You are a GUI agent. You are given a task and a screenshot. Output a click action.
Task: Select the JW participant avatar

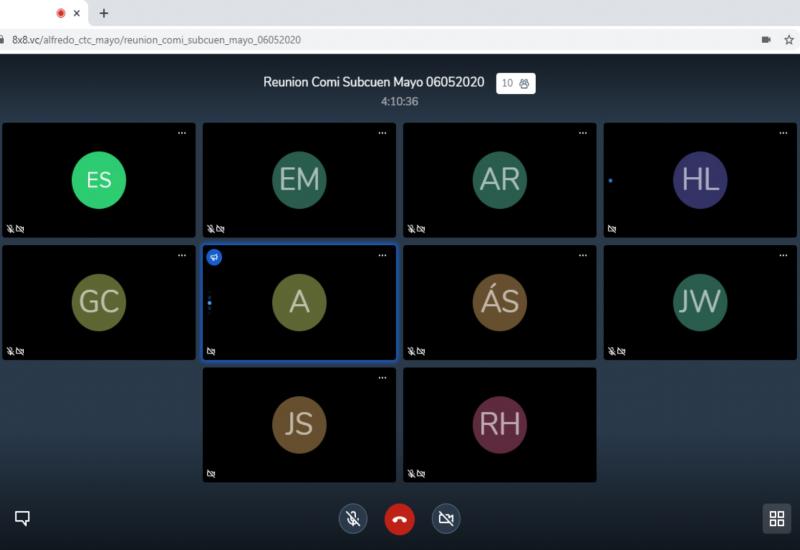coord(700,302)
